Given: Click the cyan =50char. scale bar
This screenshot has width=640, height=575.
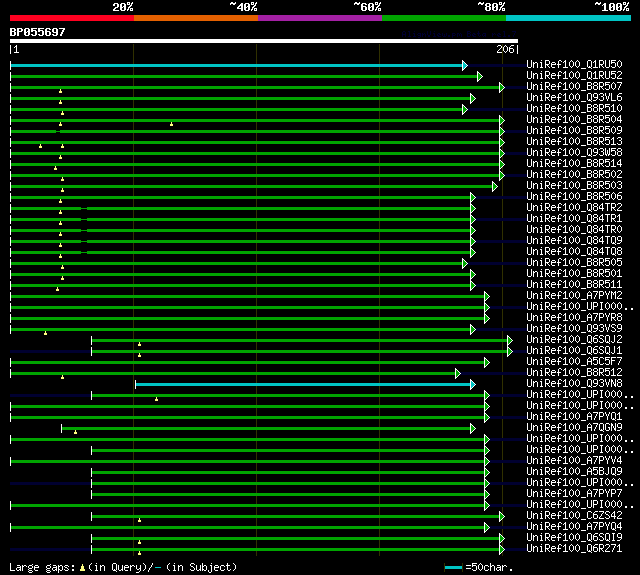Looking at the screenshot, I should pos(453,567).
